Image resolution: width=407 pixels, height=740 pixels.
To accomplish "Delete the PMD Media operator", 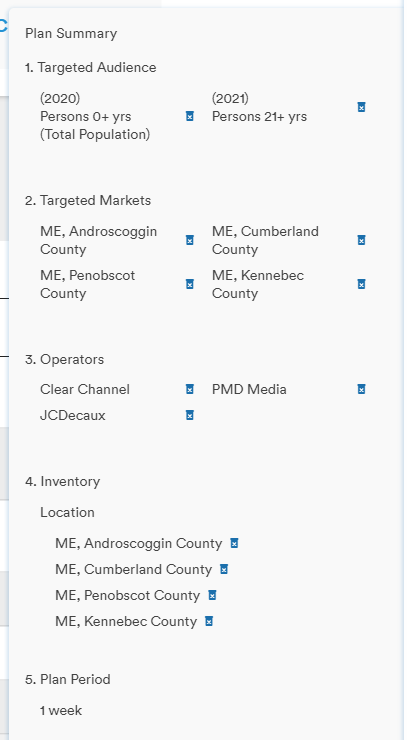I will (361, 389).
